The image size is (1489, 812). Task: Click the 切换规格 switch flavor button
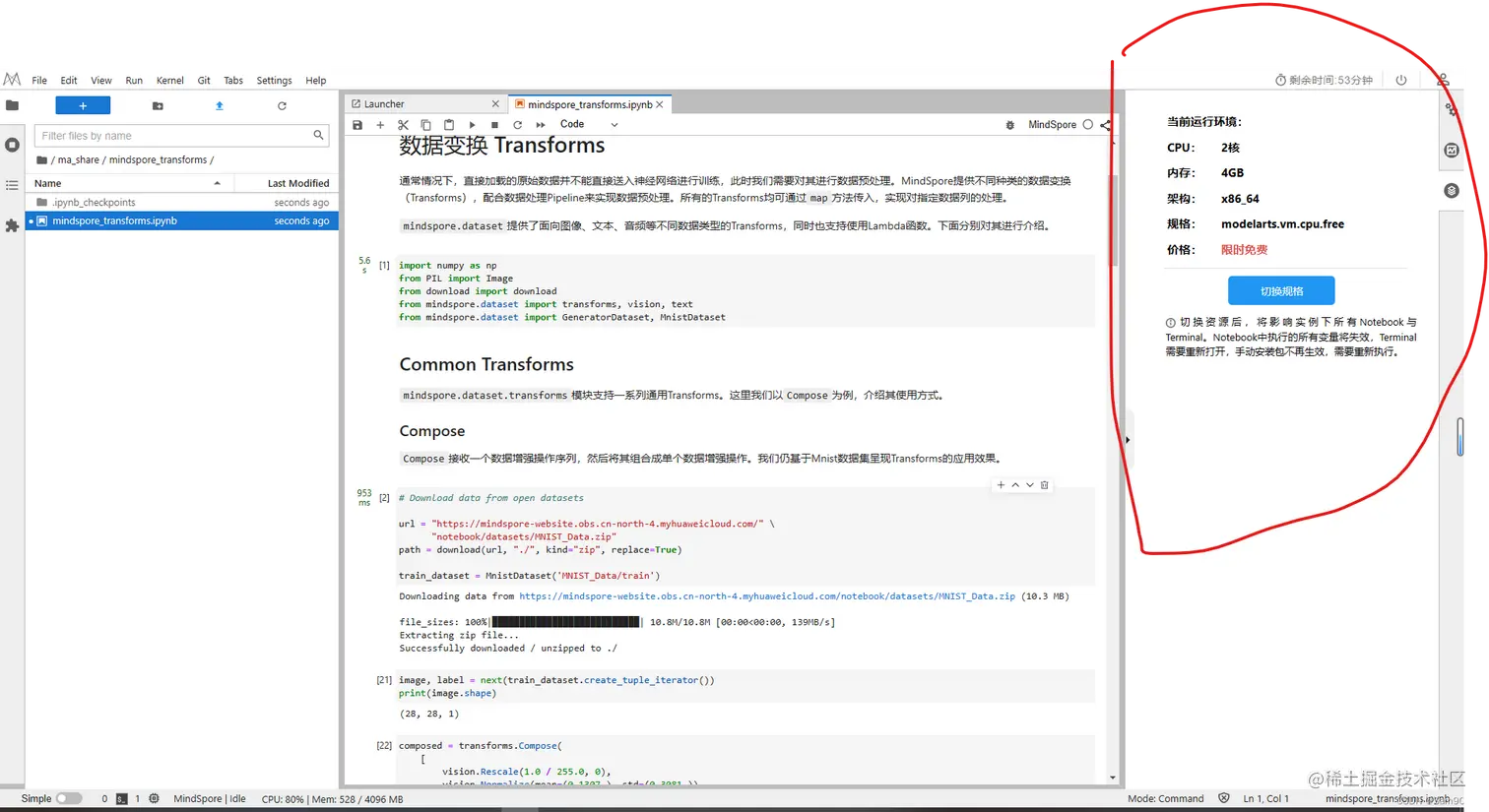(1281, 290)
